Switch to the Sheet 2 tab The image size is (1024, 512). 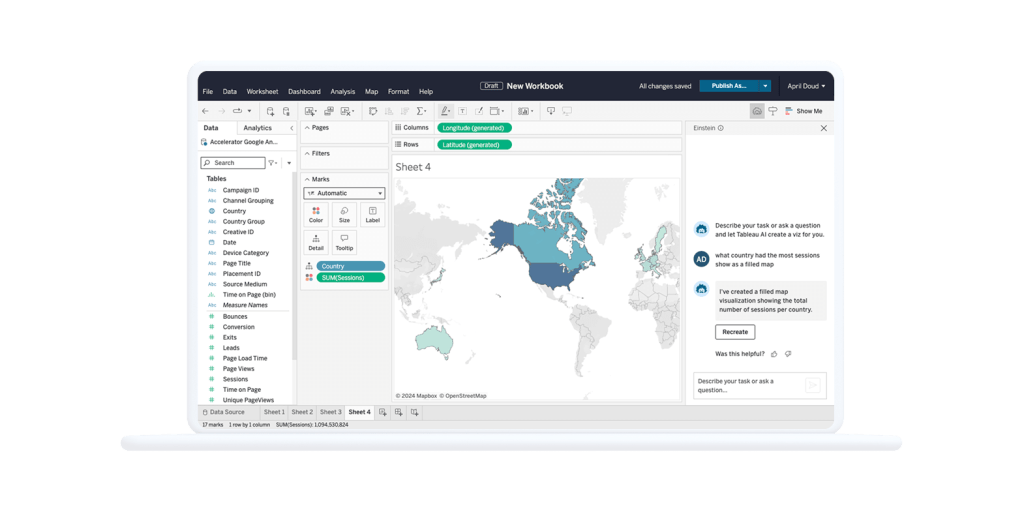tap(302, 412)
